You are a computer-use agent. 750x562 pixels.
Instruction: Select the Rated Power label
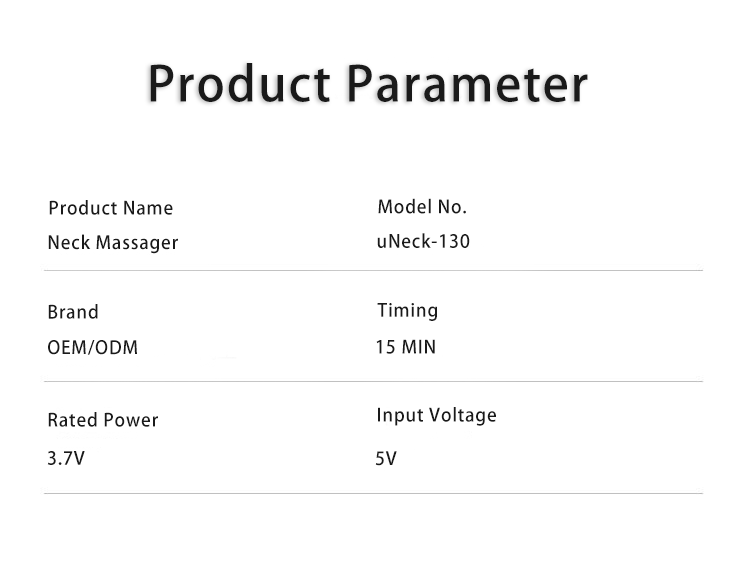coord(103,420)
